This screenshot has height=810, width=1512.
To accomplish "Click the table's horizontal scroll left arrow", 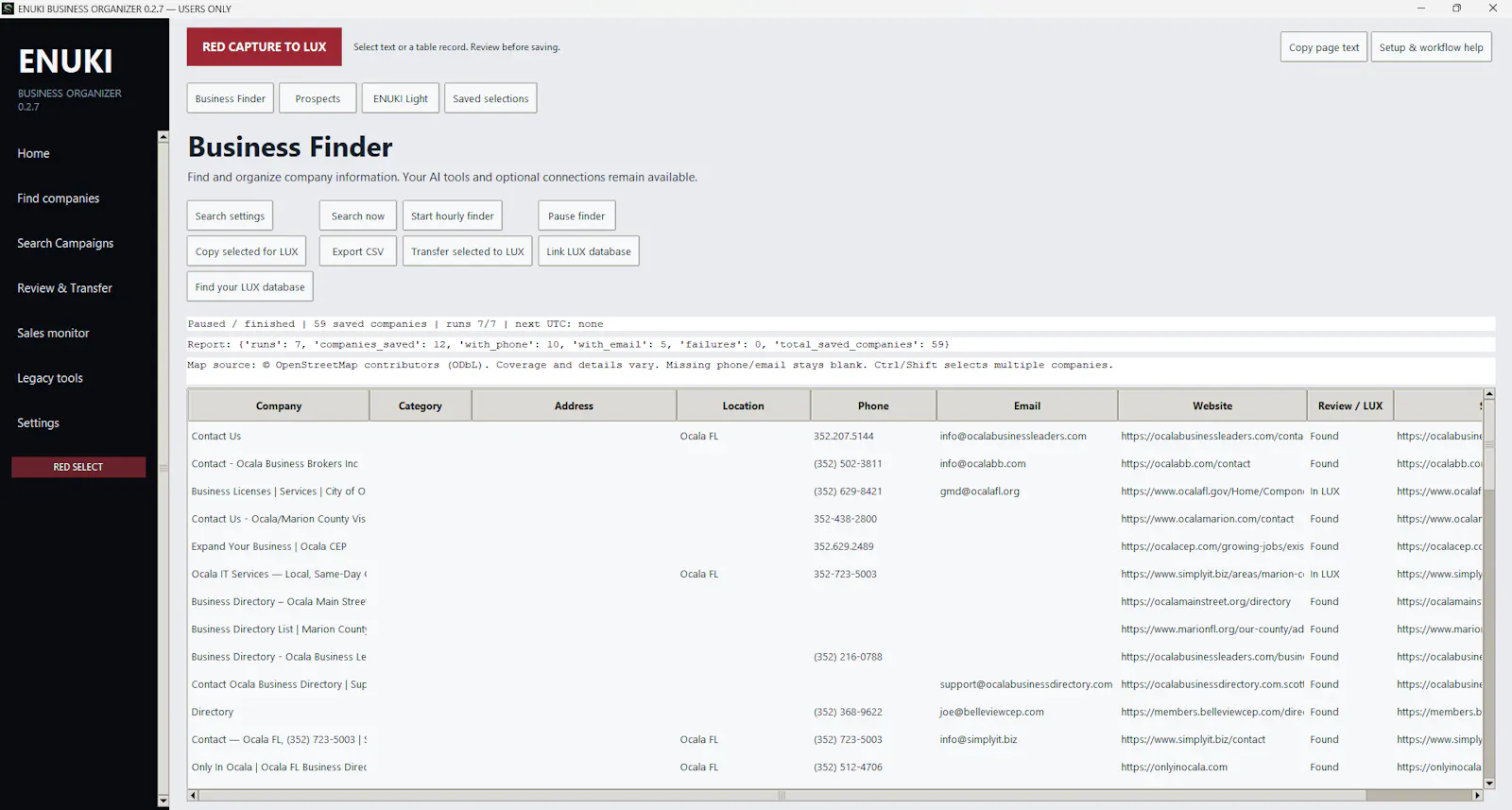I will coord(193,796).
